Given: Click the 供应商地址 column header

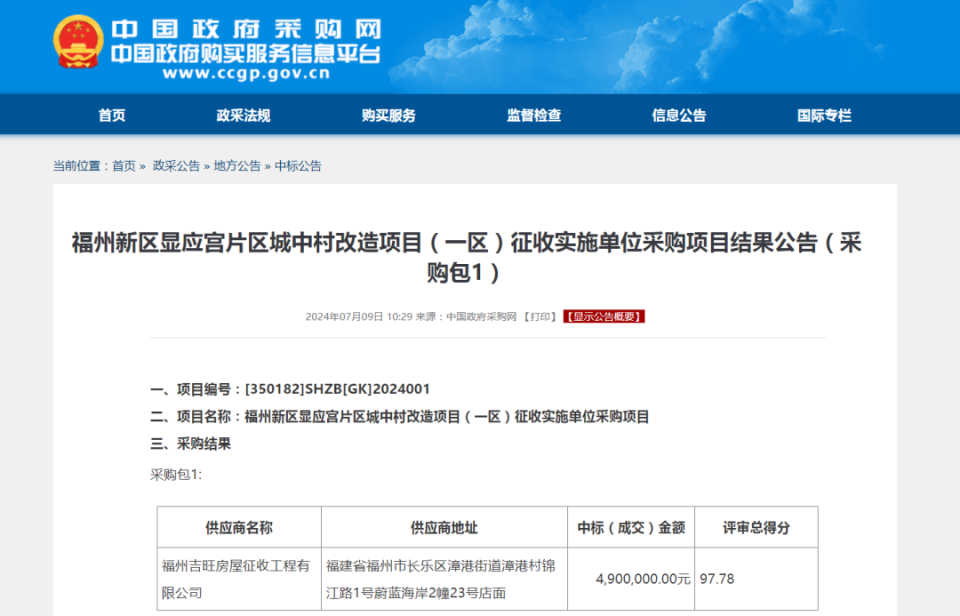Looking at the screenshot, I should pyautogui.click(x=444, y=527).
